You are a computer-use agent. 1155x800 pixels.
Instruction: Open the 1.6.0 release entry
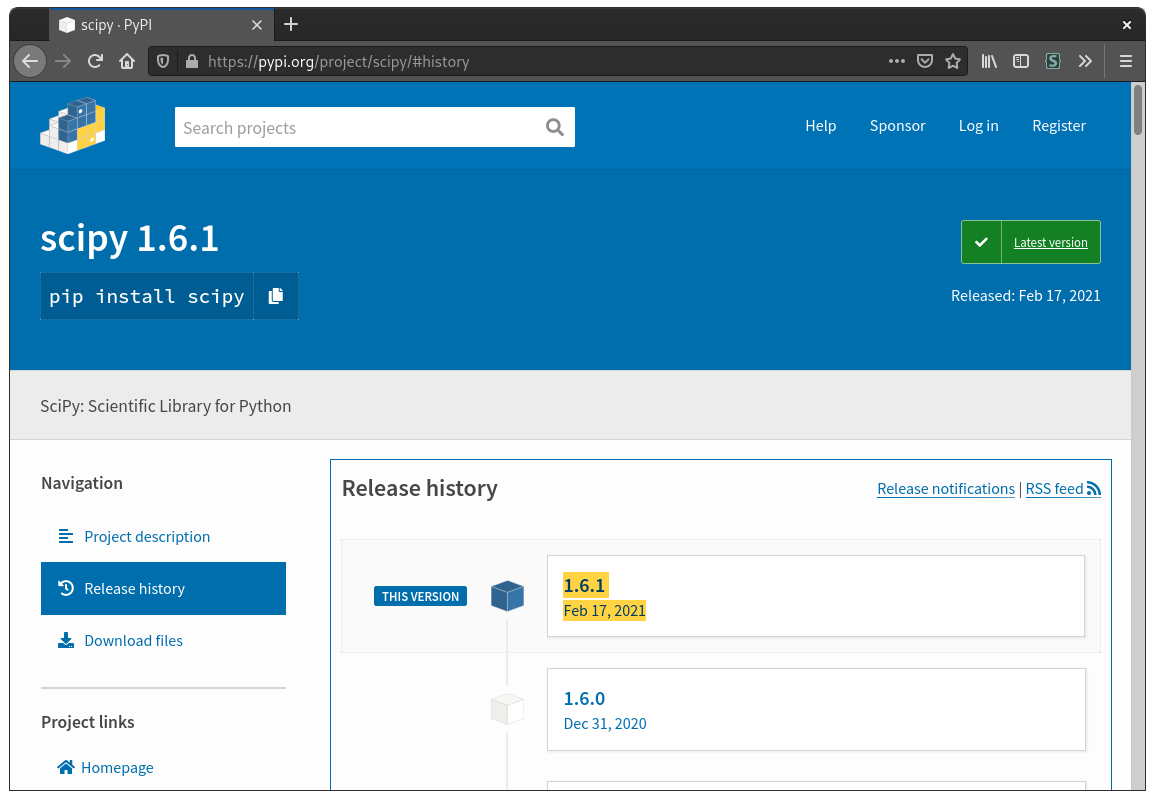[815, 709]
